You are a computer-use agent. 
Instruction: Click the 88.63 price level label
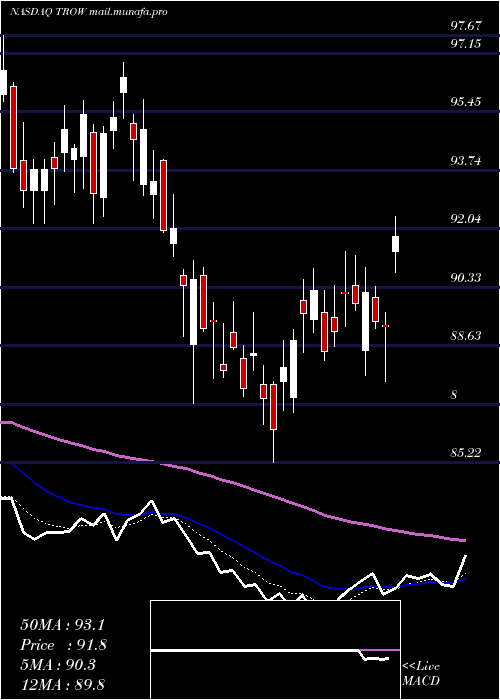click(x=466, y=336)
